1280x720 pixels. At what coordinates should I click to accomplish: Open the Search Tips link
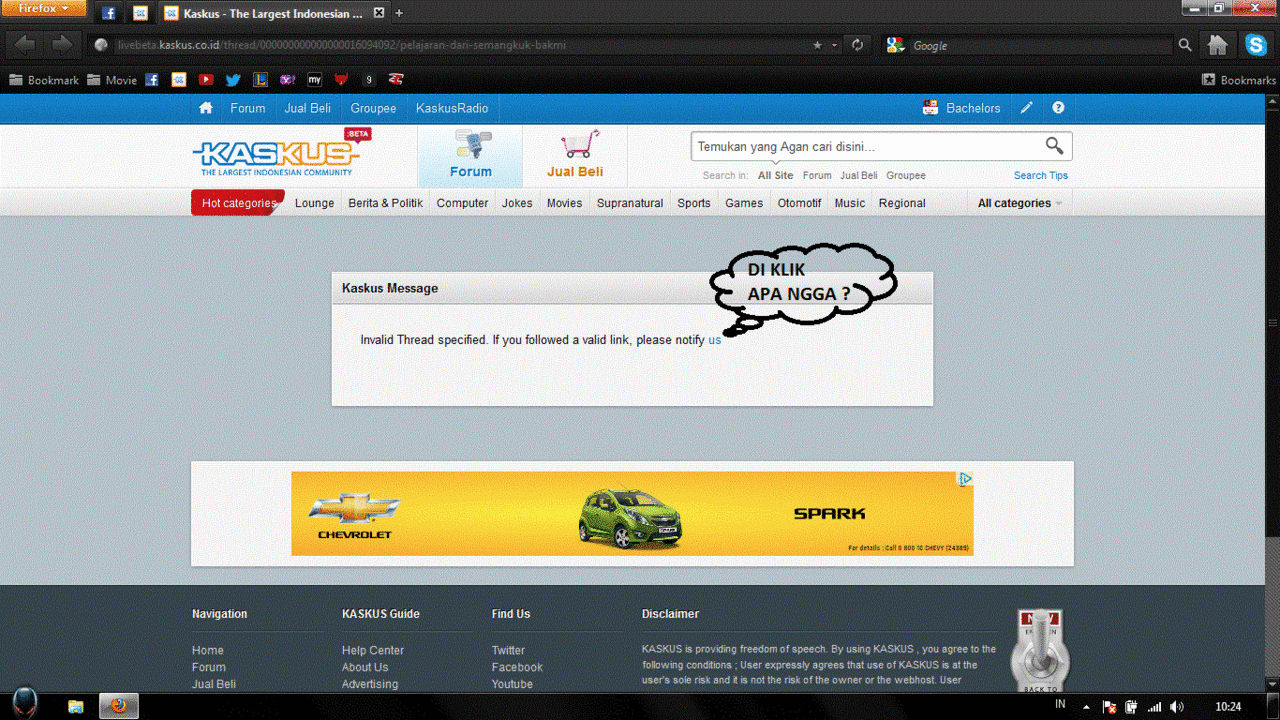pyautogui.click(x=1041, y=175)
